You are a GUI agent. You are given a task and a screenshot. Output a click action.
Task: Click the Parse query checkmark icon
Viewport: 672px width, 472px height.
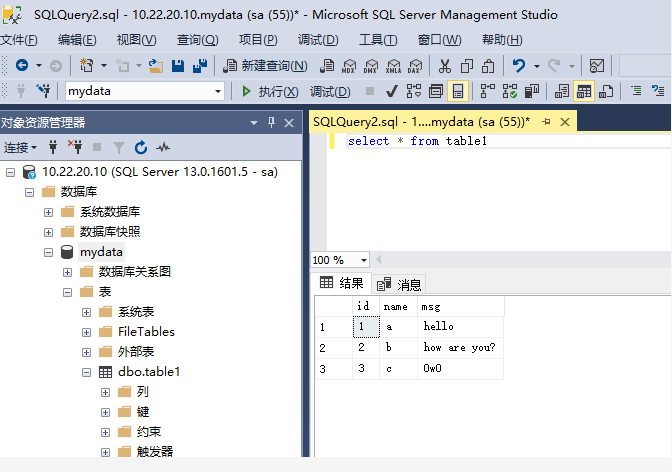coord(391,91)
